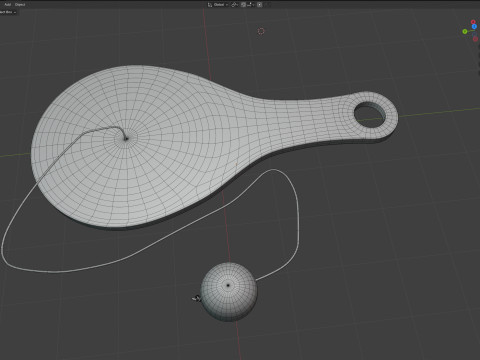The image size is (480, 360).
Task: Click the blue Z axis on navigation gizmo
Action: (x=474, y=26)
